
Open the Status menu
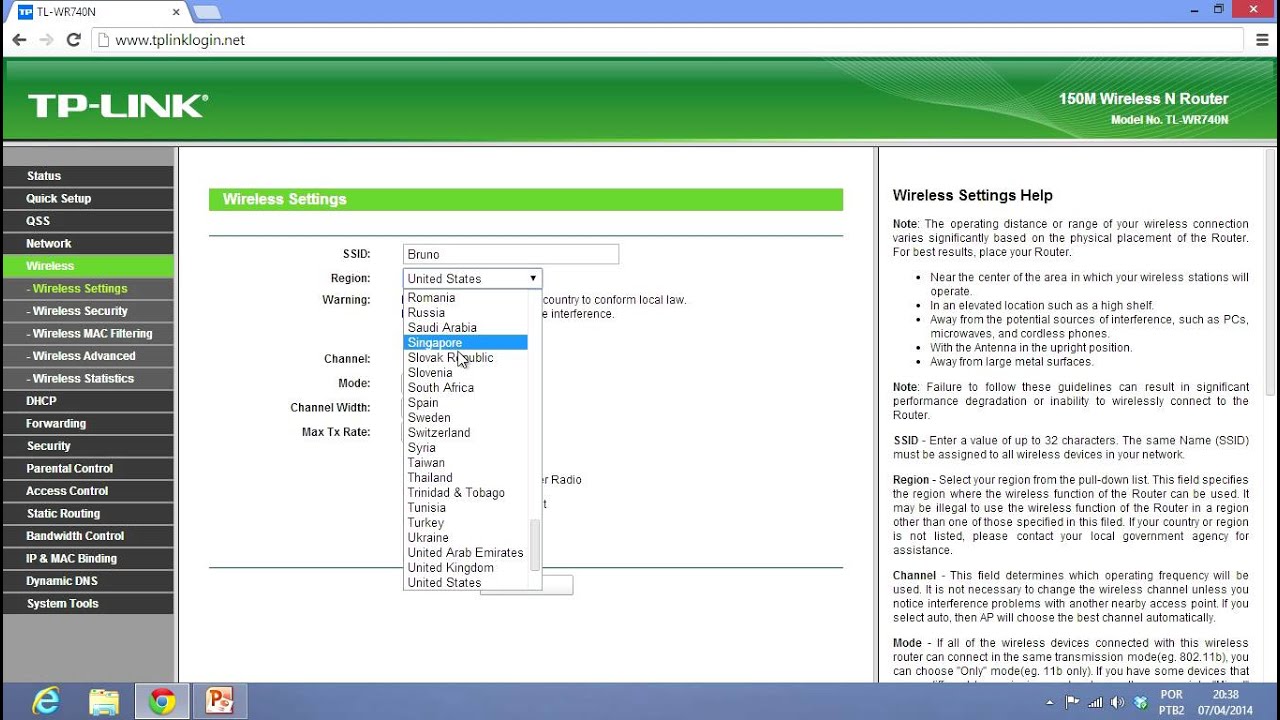(x=88, y=176)
